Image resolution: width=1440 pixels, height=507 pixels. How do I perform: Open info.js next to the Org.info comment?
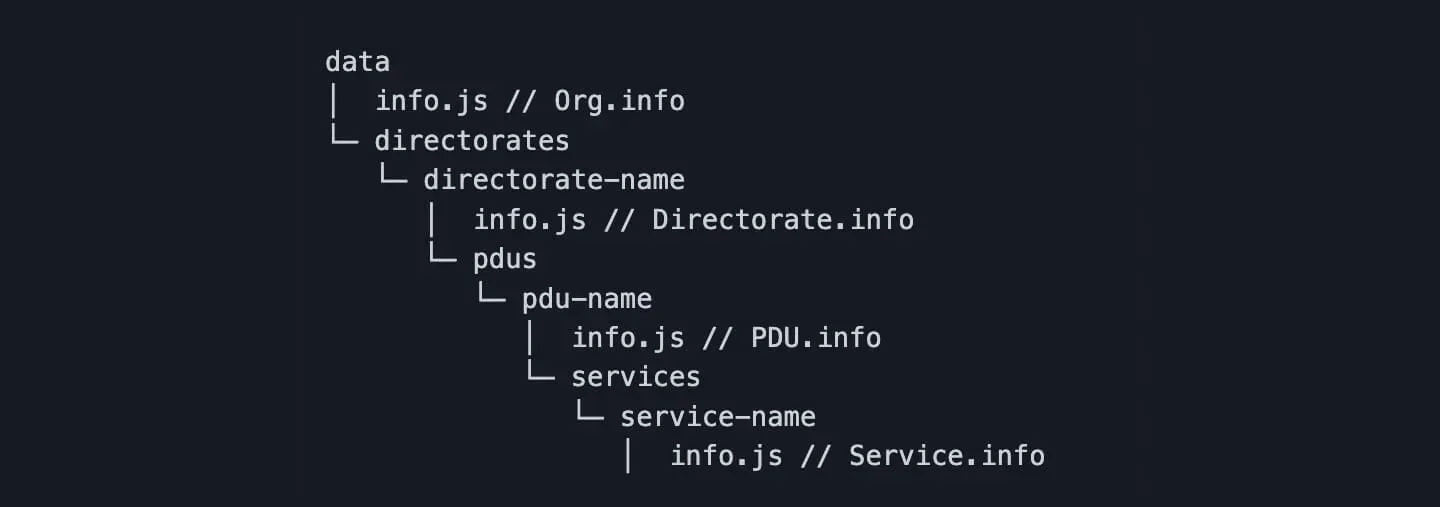click(x=431, y=101)
